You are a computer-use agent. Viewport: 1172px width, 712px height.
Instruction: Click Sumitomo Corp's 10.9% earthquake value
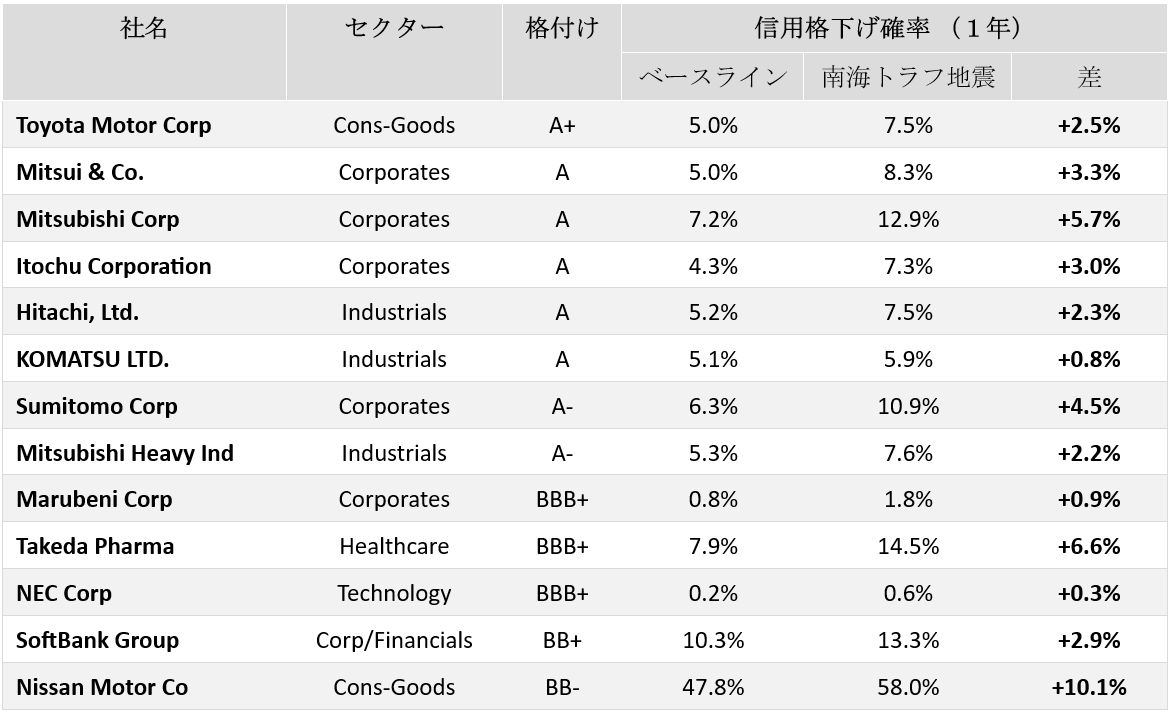point(908,406)
